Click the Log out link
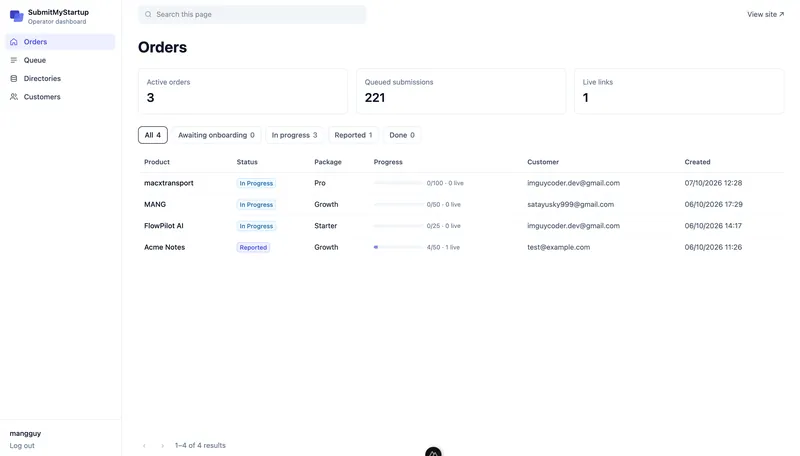Screen dimensions: 800x456 click(22, 446)
